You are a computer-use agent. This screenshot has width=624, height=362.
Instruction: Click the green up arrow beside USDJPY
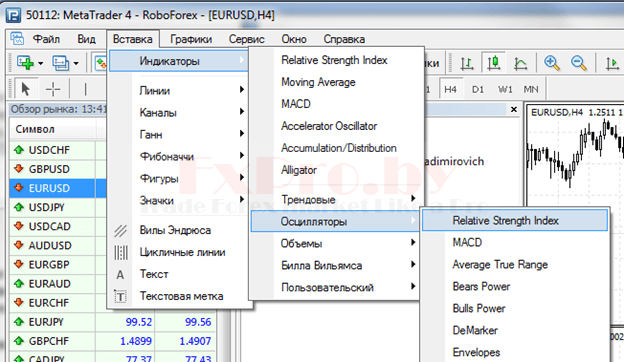(19, 207)
